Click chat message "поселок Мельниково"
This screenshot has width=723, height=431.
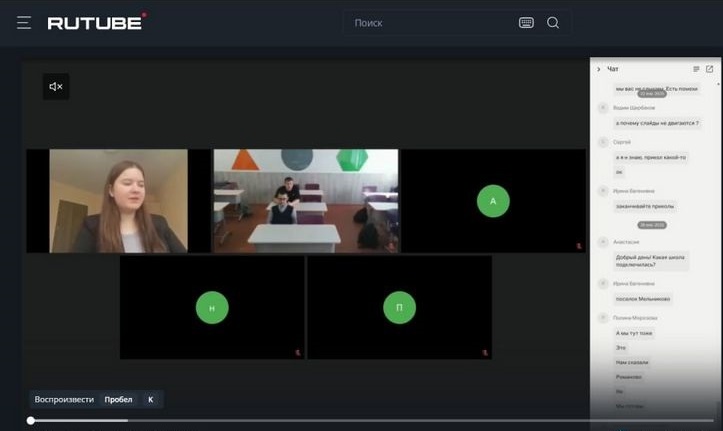[x=643, y=299]
